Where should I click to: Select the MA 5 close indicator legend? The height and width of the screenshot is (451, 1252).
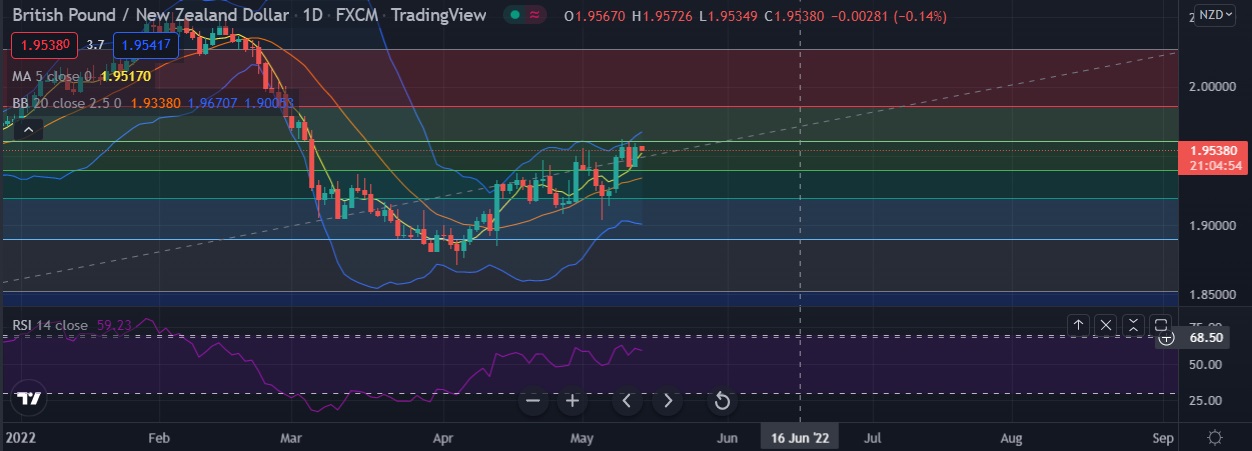(x=50, y=76)
